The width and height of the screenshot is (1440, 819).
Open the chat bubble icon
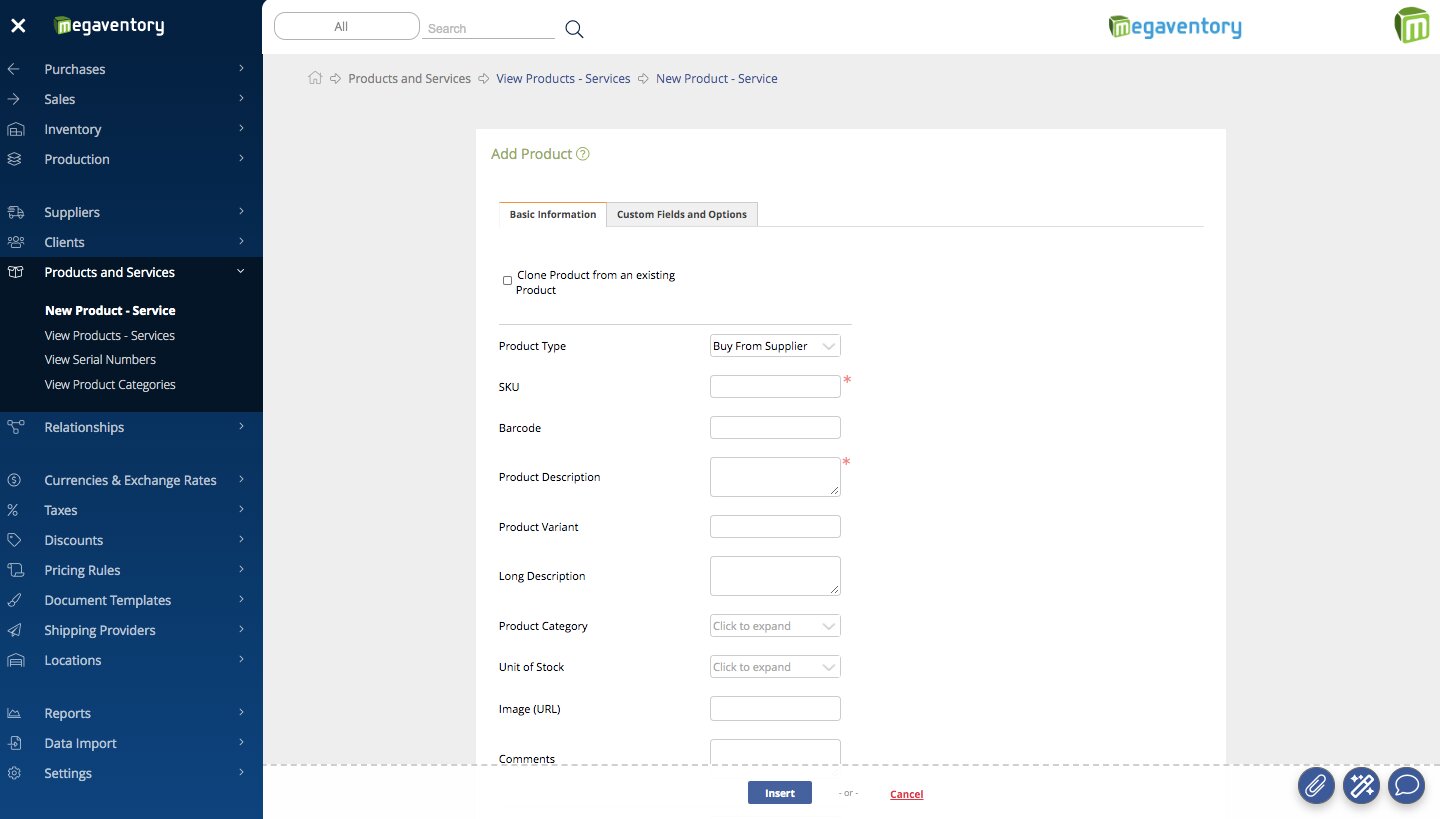[1406, 785]
